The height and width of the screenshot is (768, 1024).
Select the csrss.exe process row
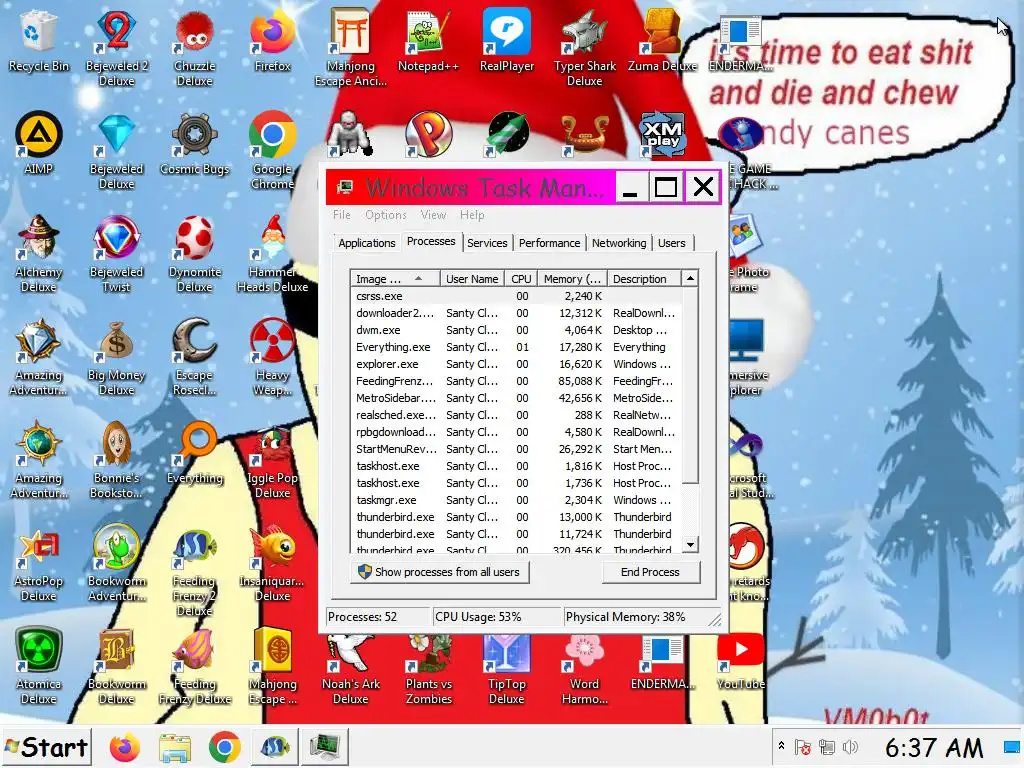pyautogui.click(x=516, y=296)
